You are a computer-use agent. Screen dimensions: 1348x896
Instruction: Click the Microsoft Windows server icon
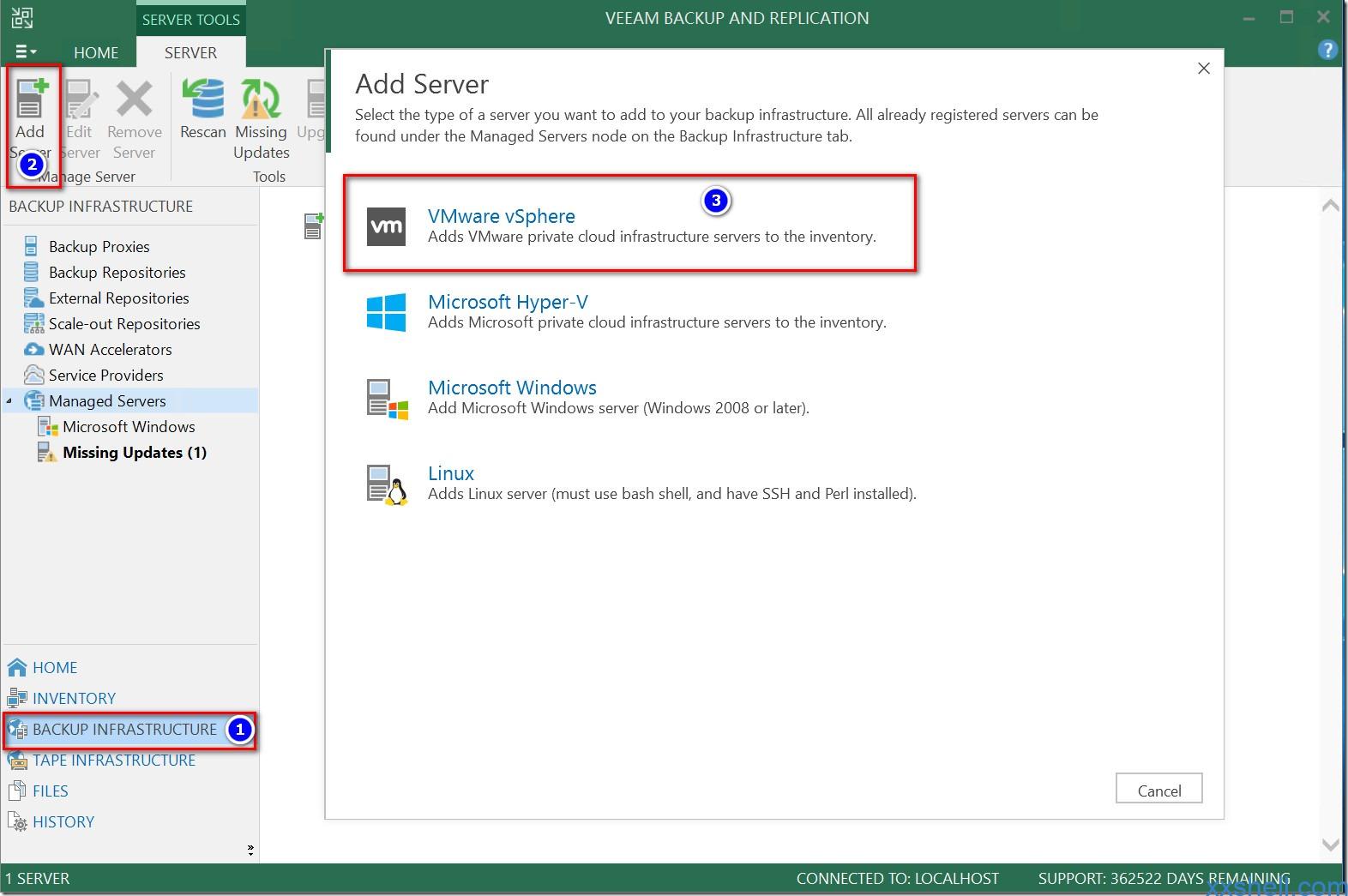(388, 399)
